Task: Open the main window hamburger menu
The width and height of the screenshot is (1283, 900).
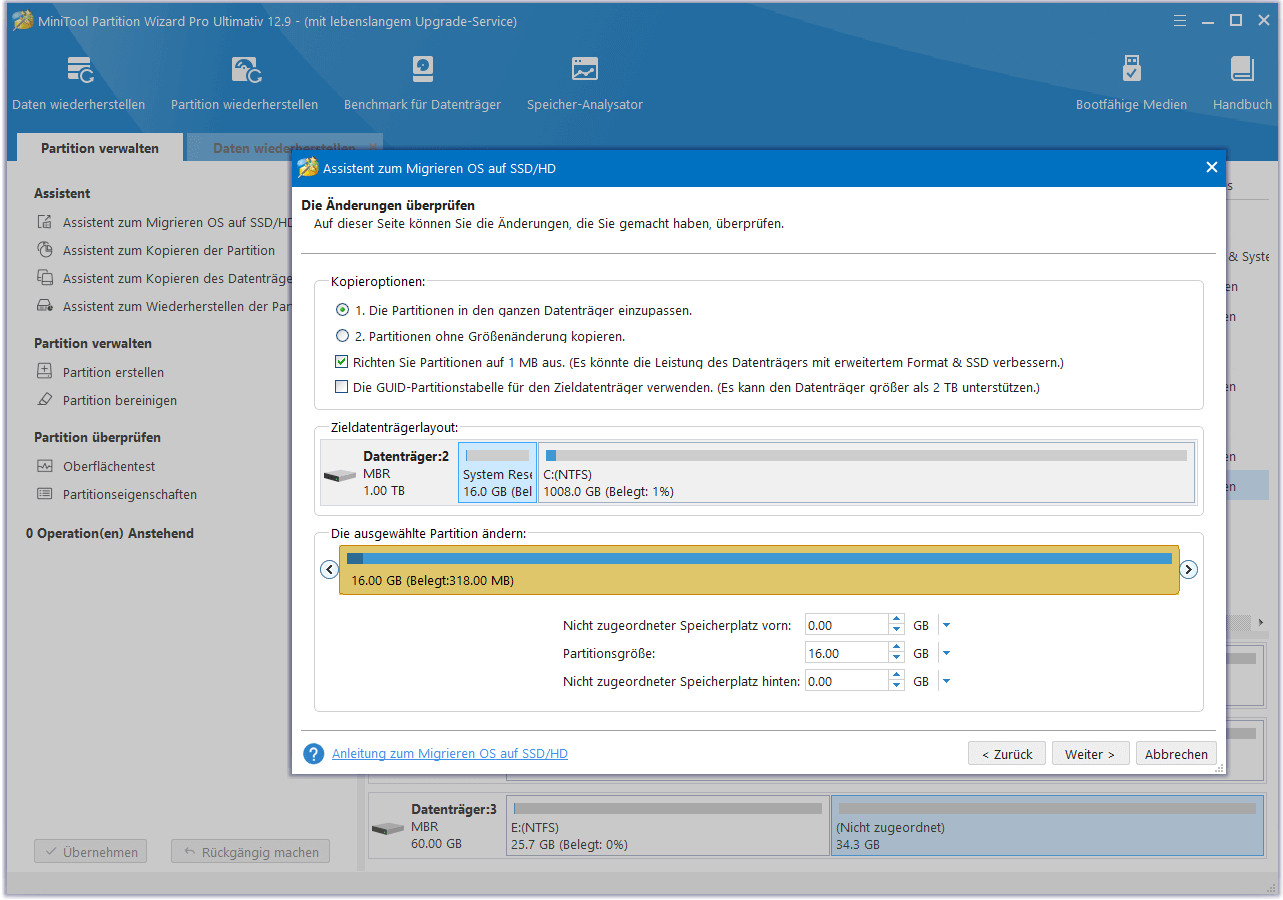Action: tap(1180, 20)
